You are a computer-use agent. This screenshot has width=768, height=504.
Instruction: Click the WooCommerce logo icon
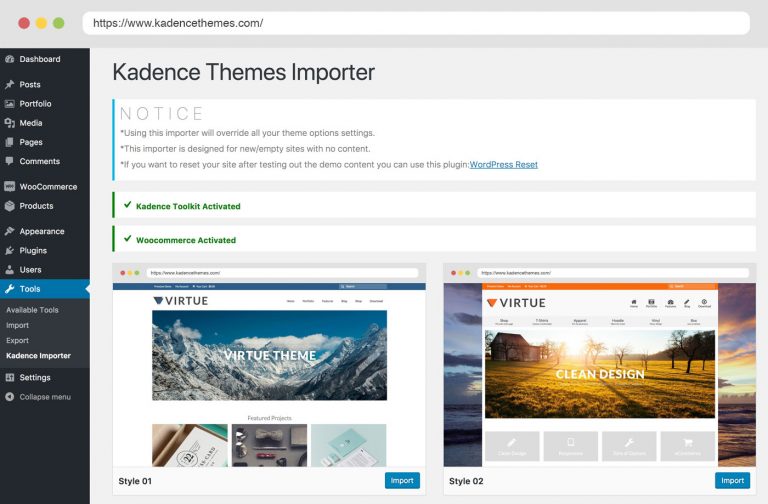click(x=9, y=187)
